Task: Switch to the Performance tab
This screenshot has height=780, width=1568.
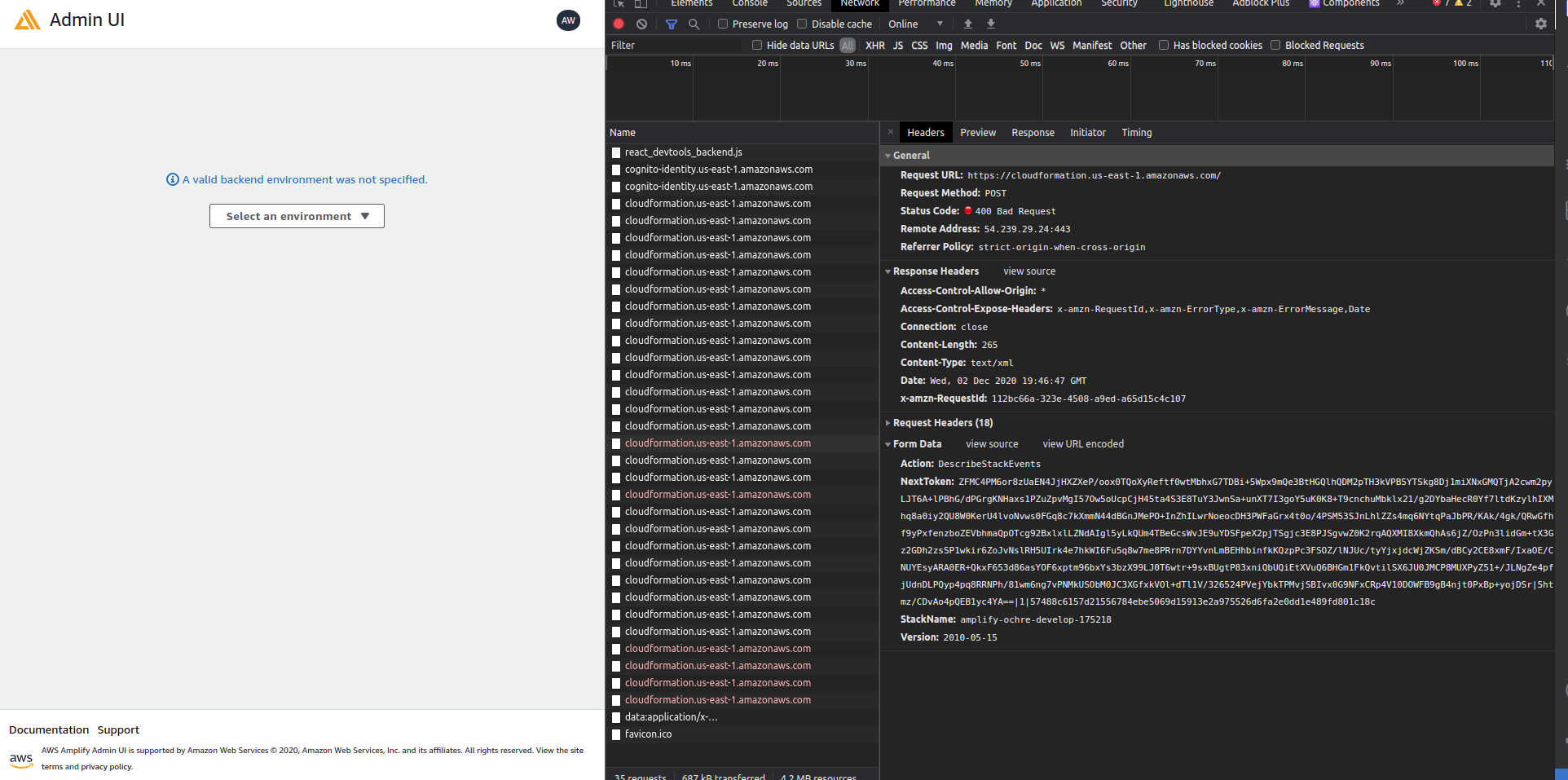Action: click(x=927, y=4)
